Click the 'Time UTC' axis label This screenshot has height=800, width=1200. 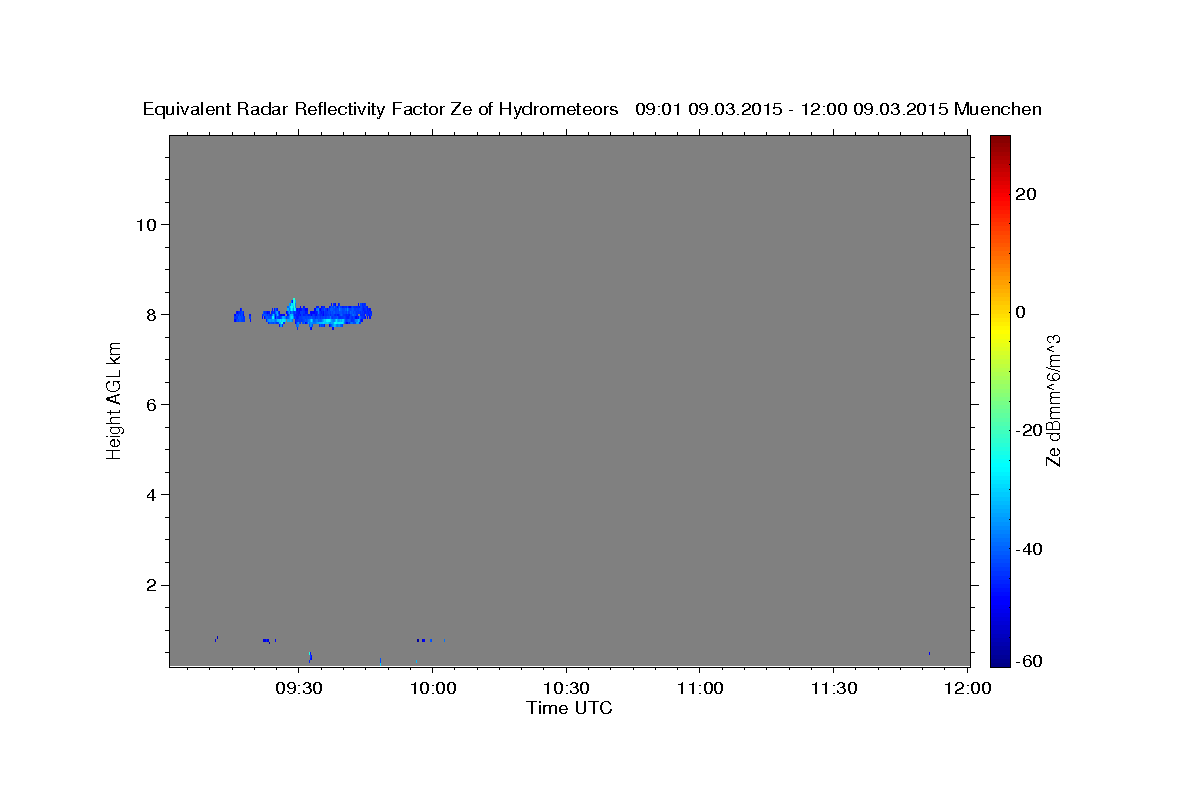[569, 708]
